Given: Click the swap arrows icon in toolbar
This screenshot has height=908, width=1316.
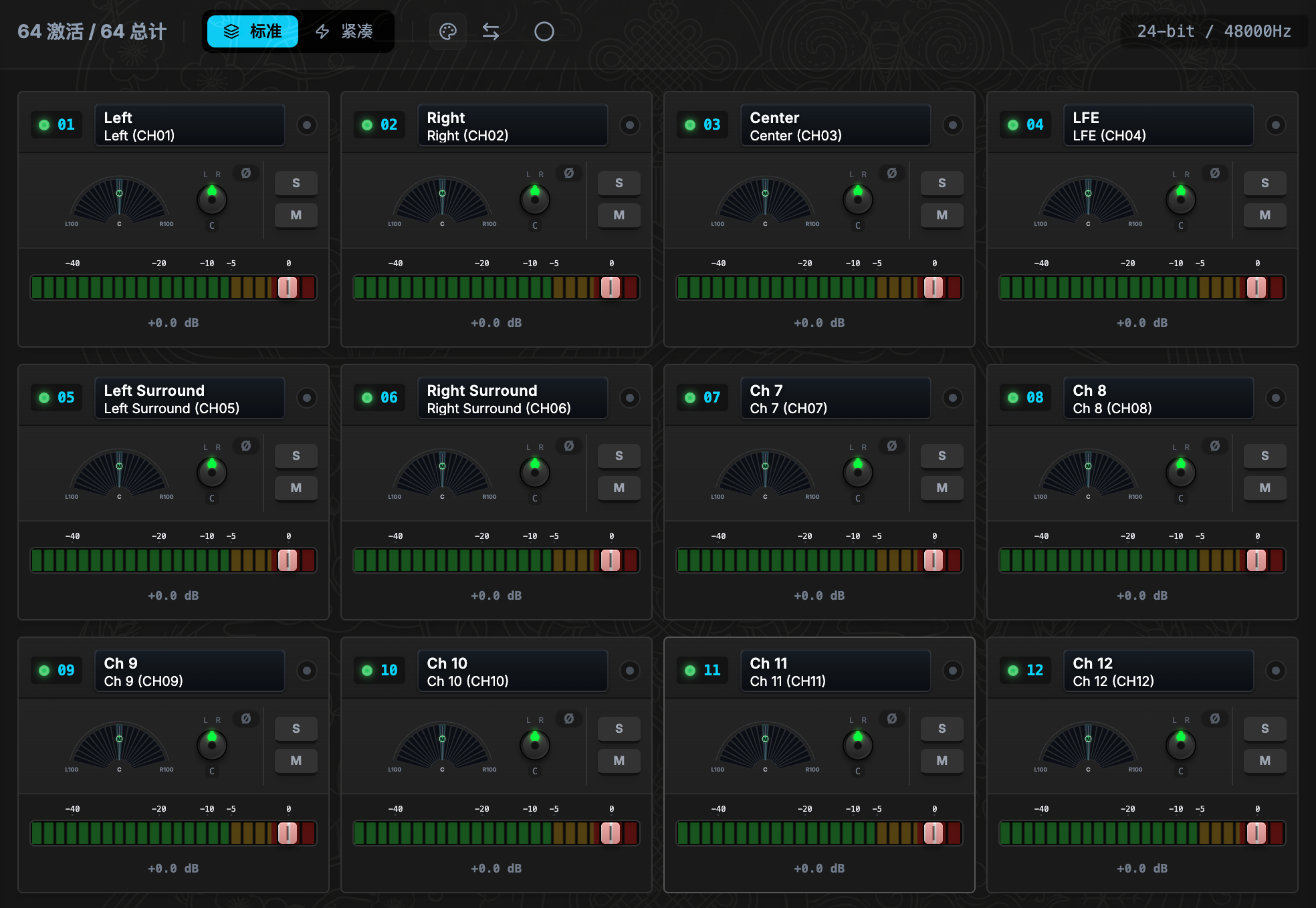Looking at the screenshot, I should point(491,31).
